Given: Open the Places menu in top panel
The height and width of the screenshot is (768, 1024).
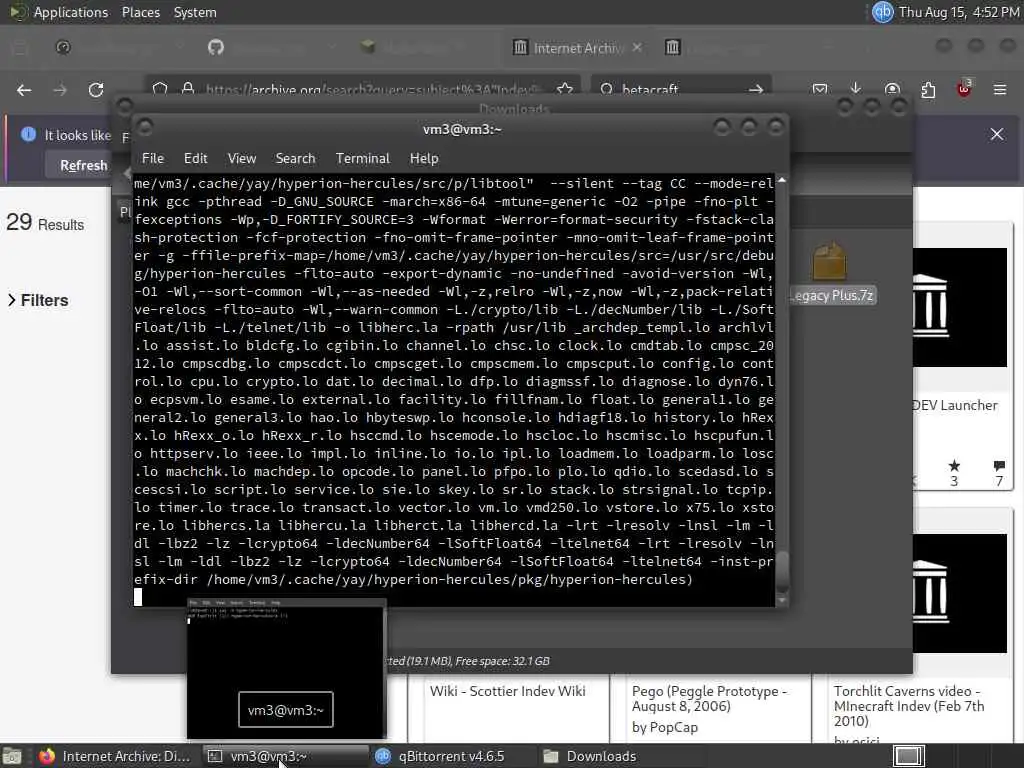Looking at the screenshot, I should (140, 12).
